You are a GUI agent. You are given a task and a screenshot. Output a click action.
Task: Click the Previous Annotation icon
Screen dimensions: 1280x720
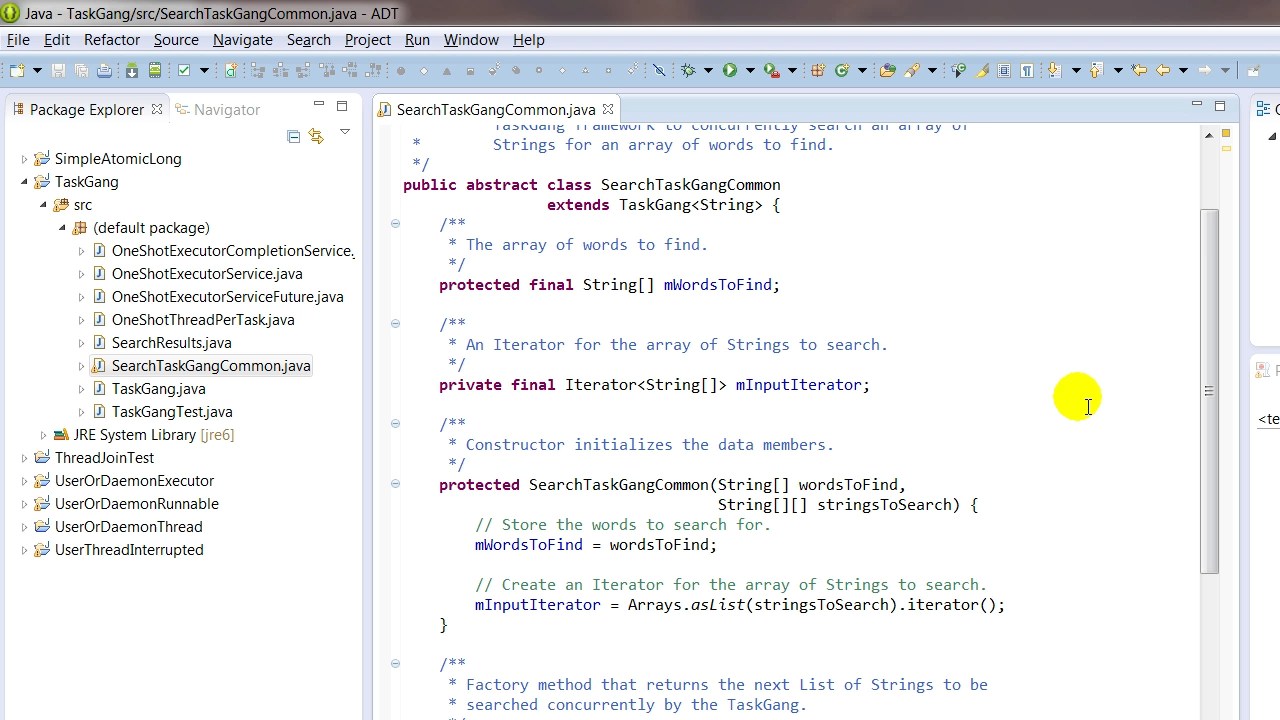tap(1096, 70)
